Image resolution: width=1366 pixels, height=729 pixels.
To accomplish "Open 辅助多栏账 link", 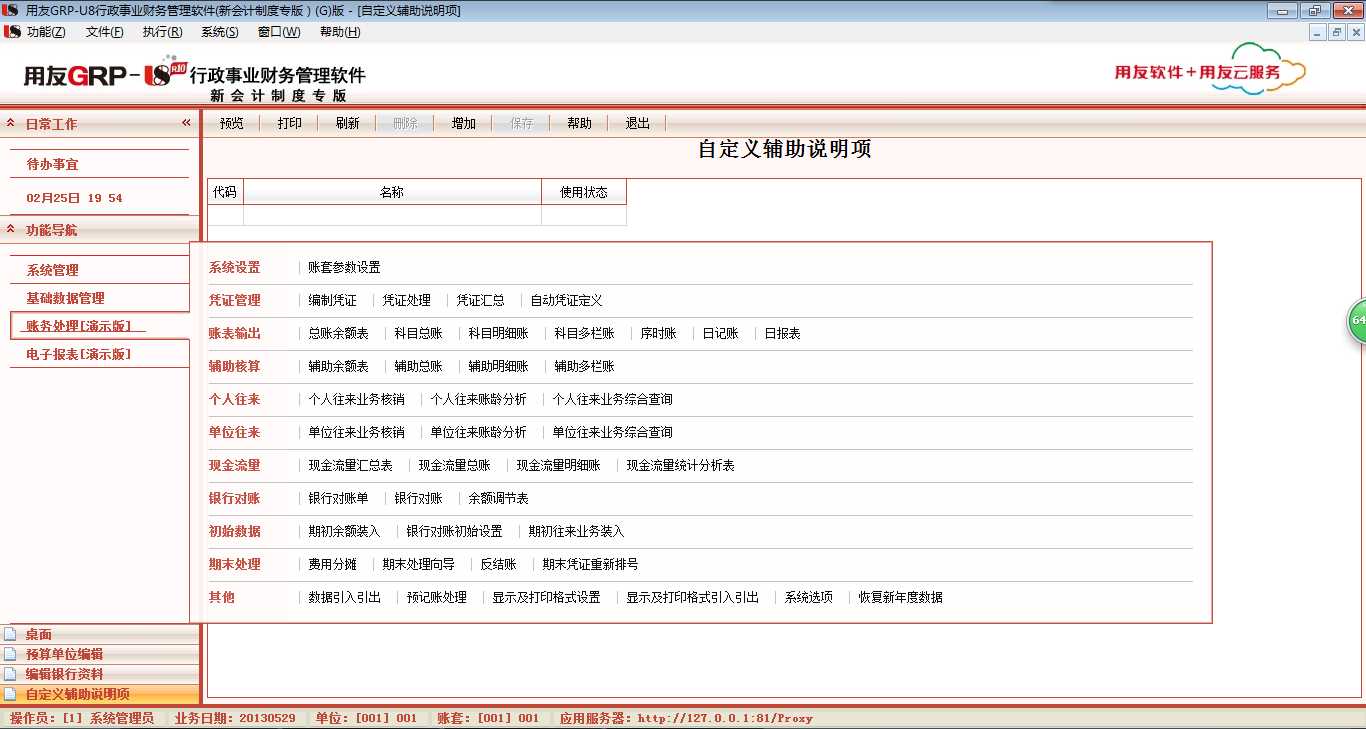I will tap(584, 367).
